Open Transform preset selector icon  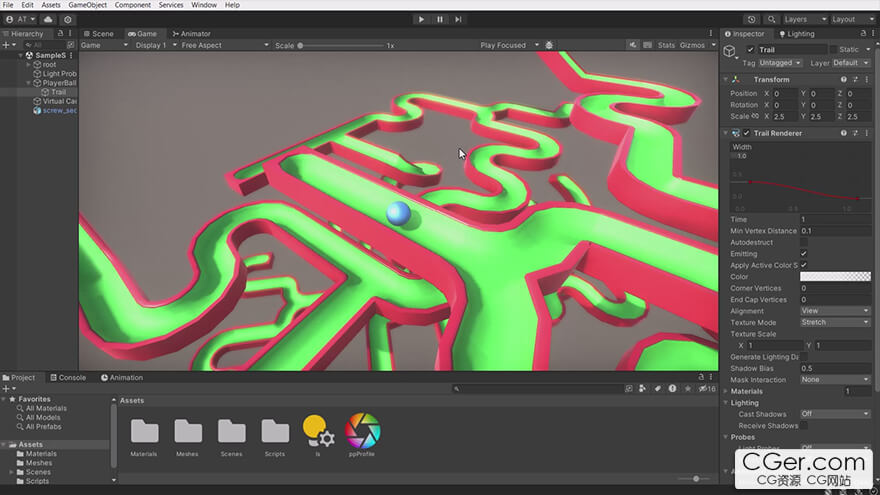855,80
